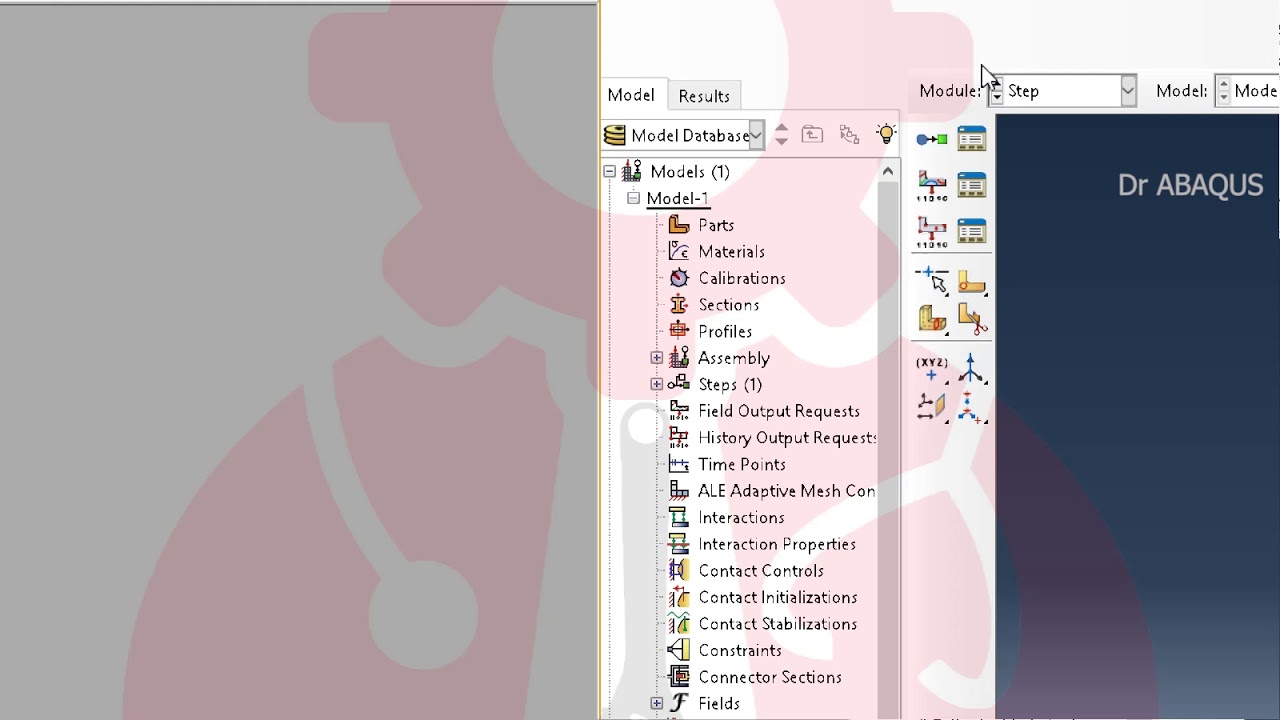
Task: Click the Materials icon in the tree
Action: [679, 252]
